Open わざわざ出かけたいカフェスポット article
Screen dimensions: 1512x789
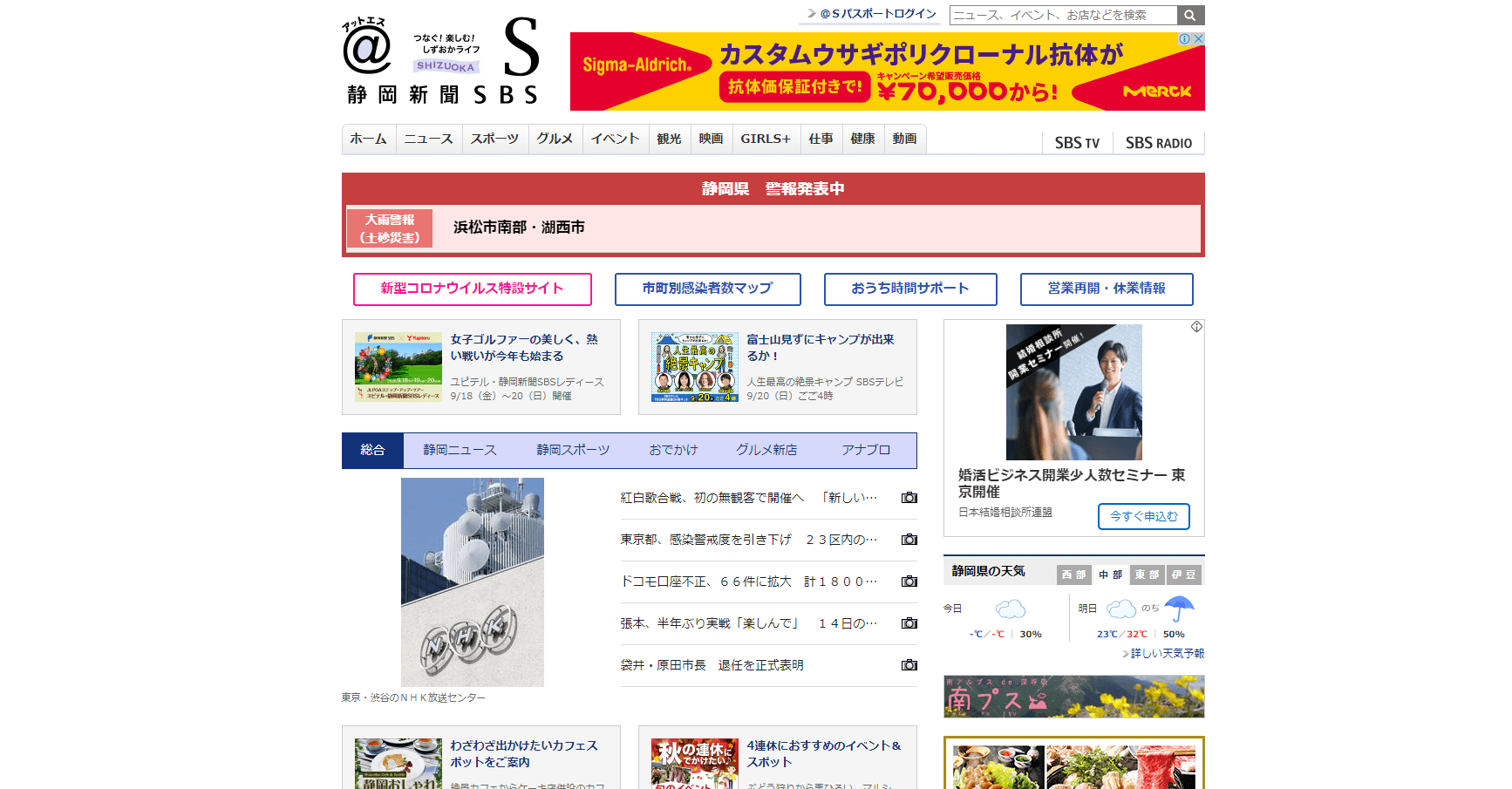coord(524,754)
